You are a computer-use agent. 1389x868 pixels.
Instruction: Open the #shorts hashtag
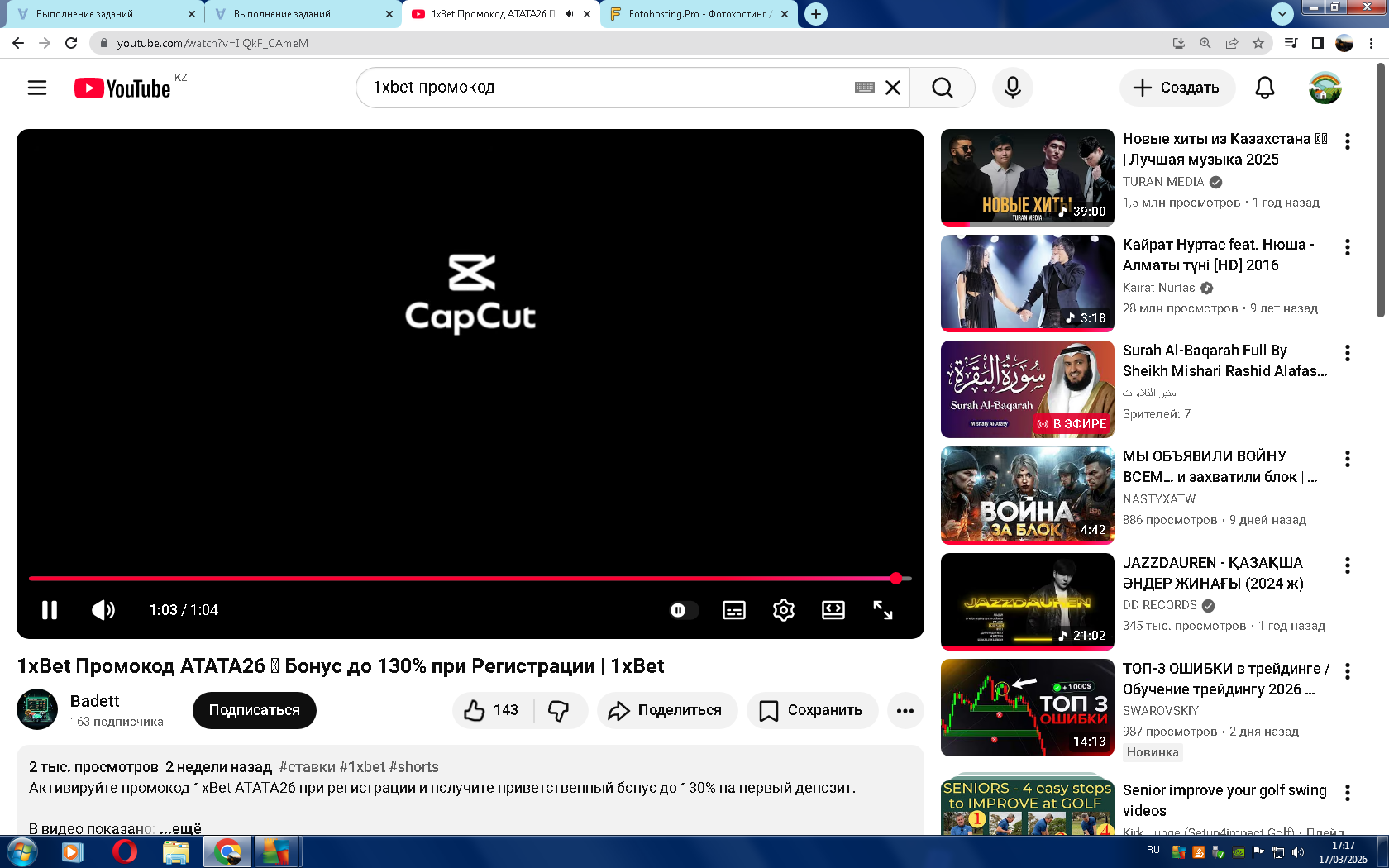tap(414, 767)
